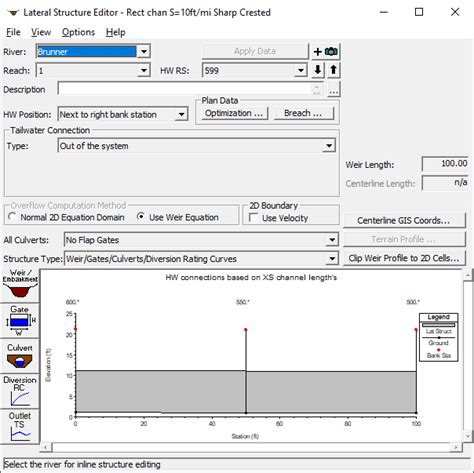
Task: Expand the HW Position dropdown
Action: (181, 114)
